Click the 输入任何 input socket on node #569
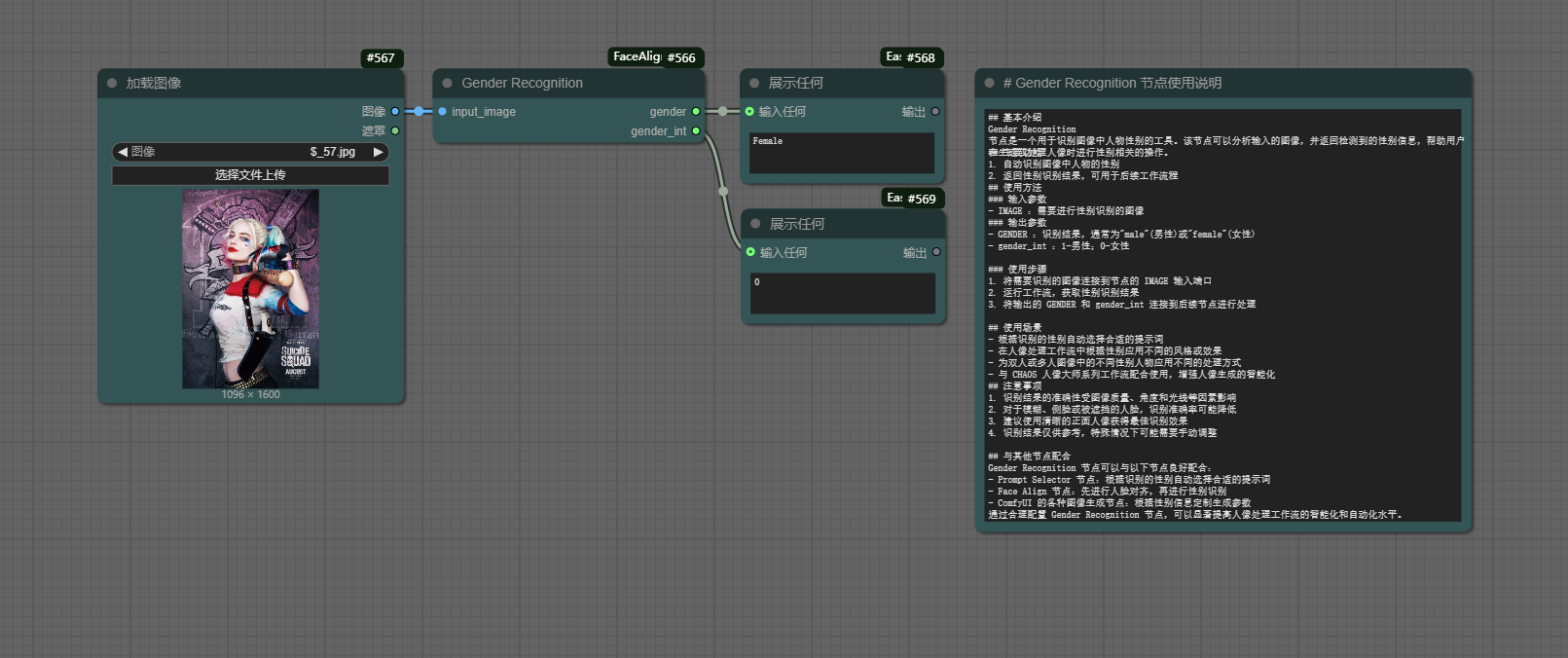1568x658 pixels. [750, 252]
